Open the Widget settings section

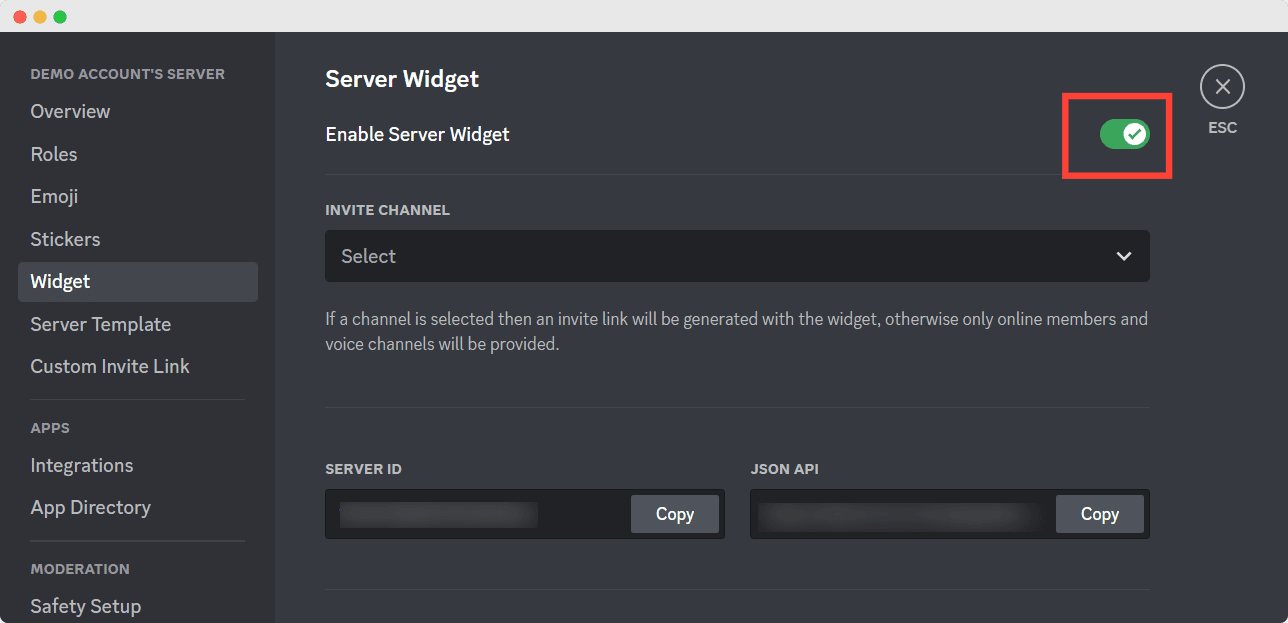[x=60, y=281]
